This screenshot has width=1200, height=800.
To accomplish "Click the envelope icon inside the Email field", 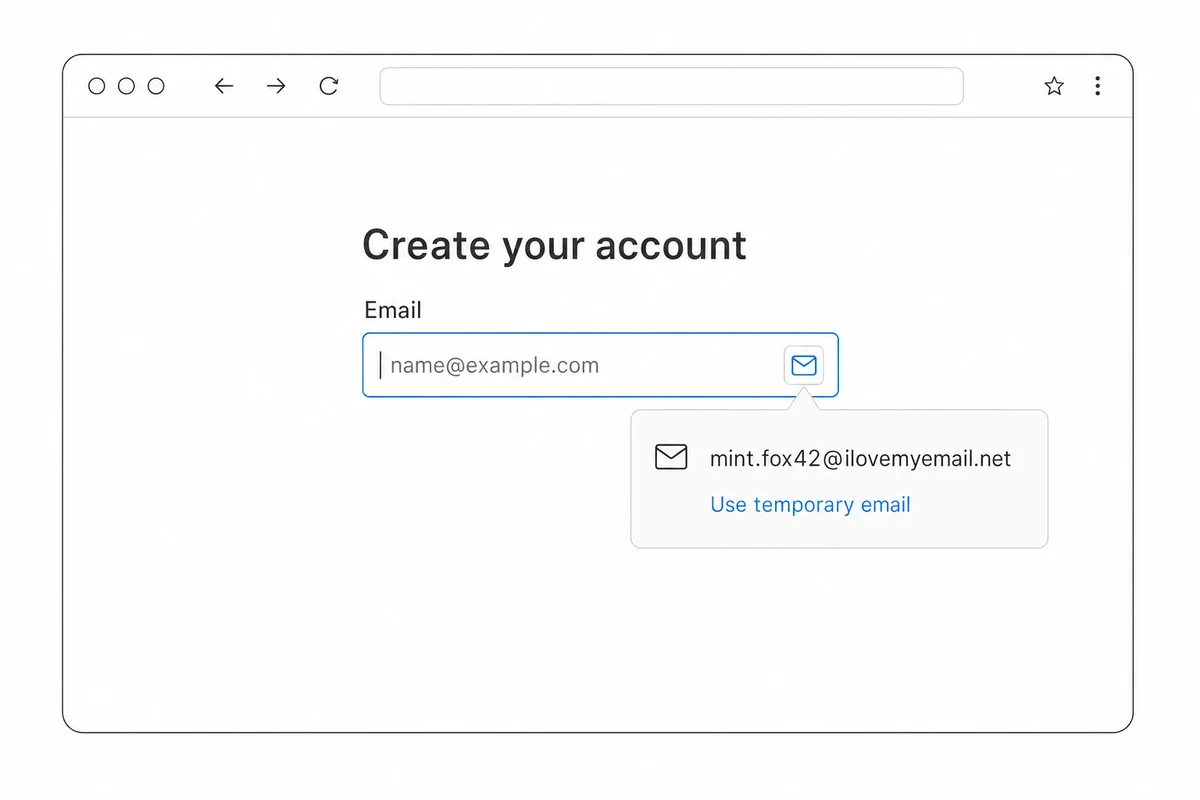I will click(x=803, y=365).
